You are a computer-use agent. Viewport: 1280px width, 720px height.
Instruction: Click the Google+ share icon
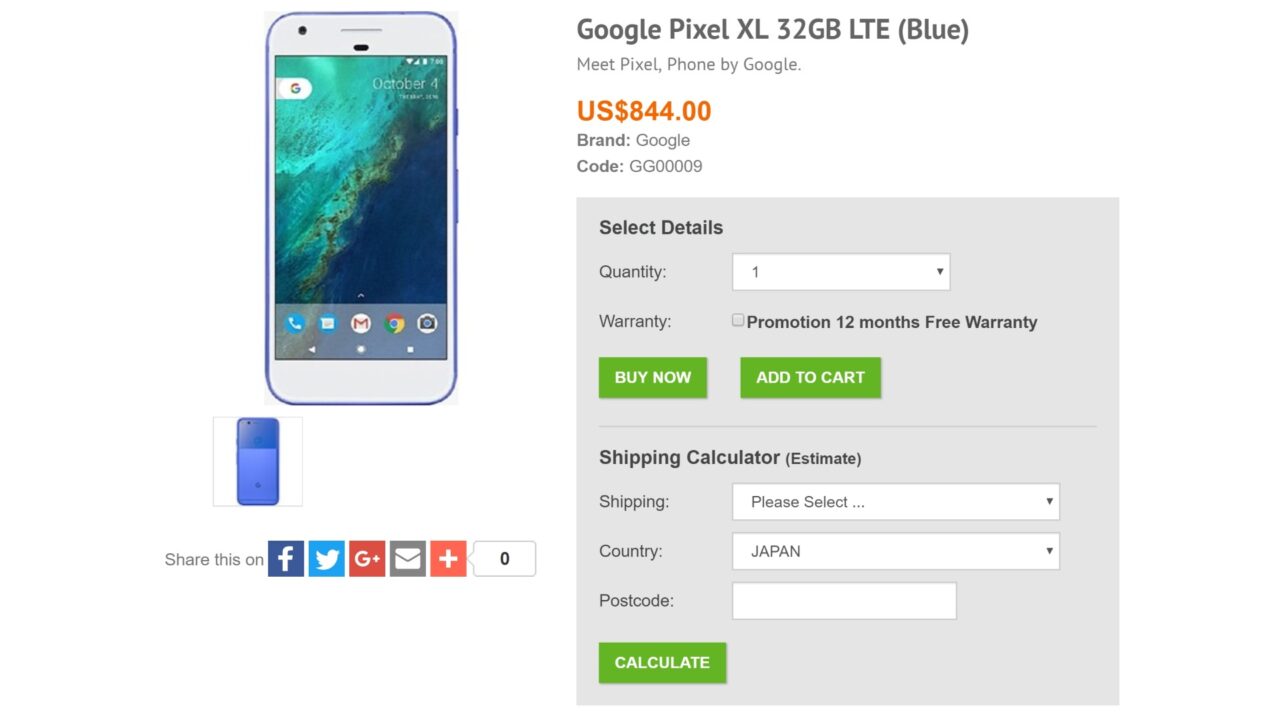pyautogui.click(x=367, y=558)
